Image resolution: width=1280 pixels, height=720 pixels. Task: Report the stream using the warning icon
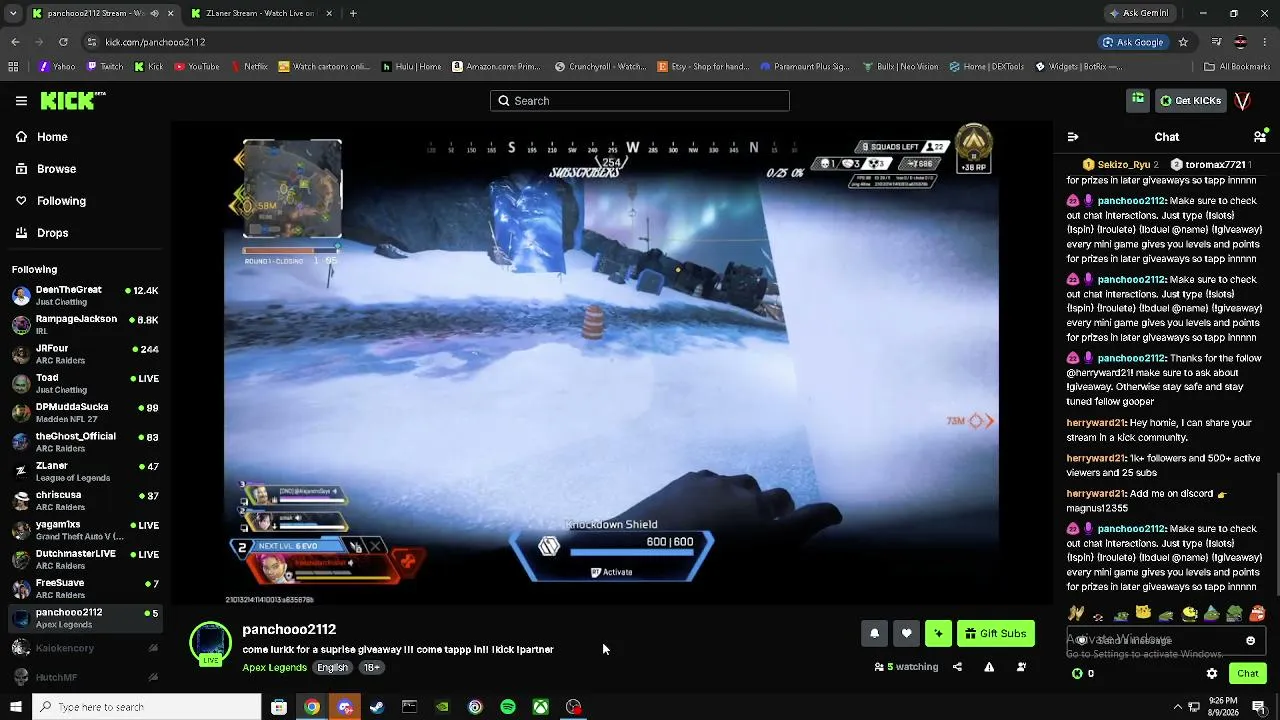989,667
